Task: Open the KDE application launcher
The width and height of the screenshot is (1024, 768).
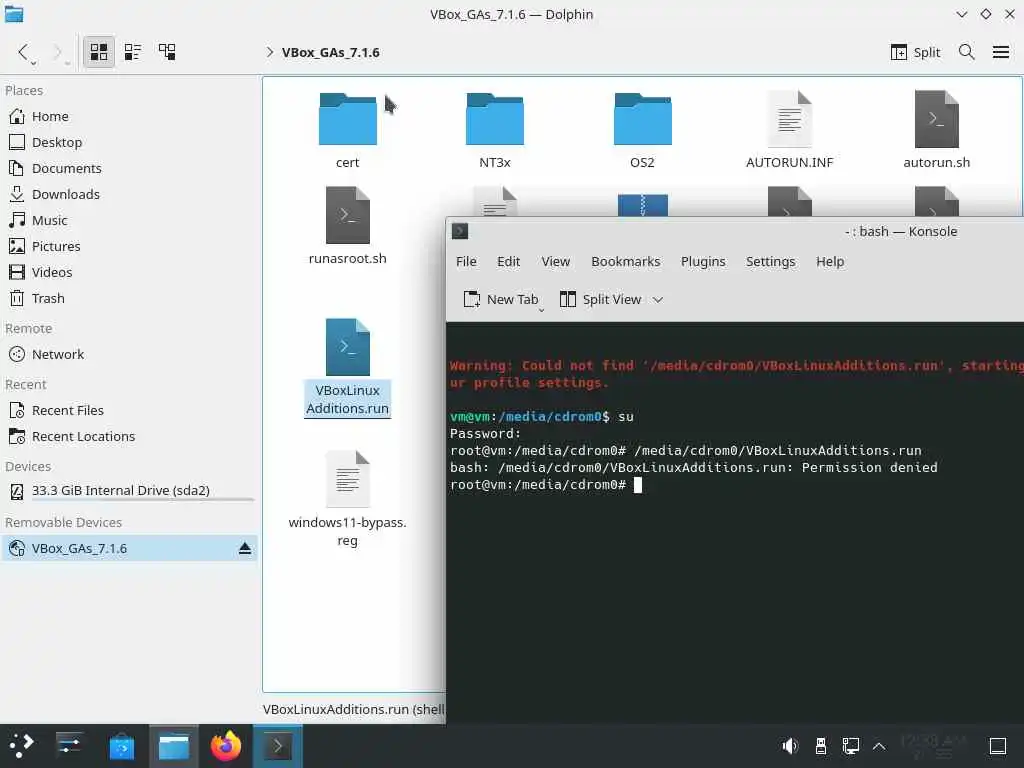Action: click(x=21, y=746)
